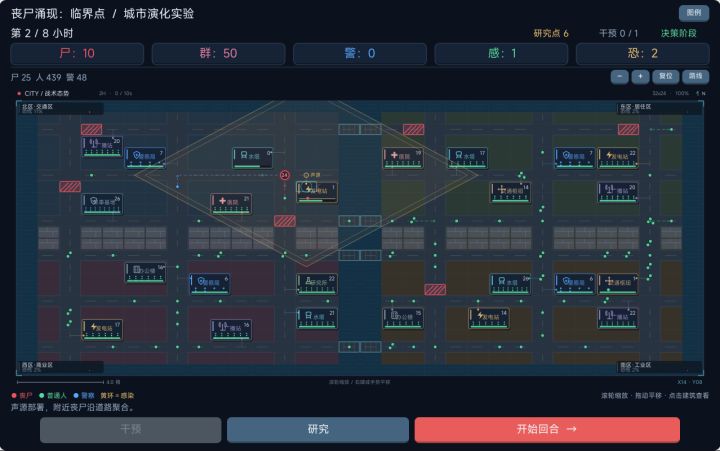
Task: Click the communication station 14 in the industrial zone
Action: [x=618, y=284]
